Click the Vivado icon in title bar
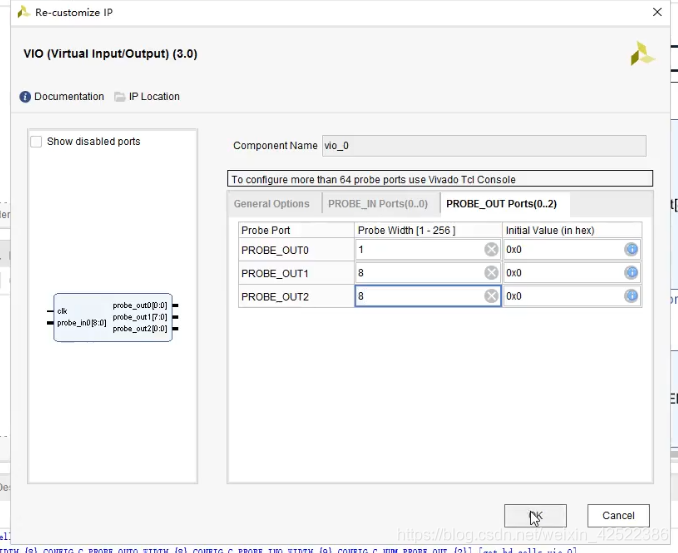The height and width of the screenshot is (553, 678). [x=23, y=12]
